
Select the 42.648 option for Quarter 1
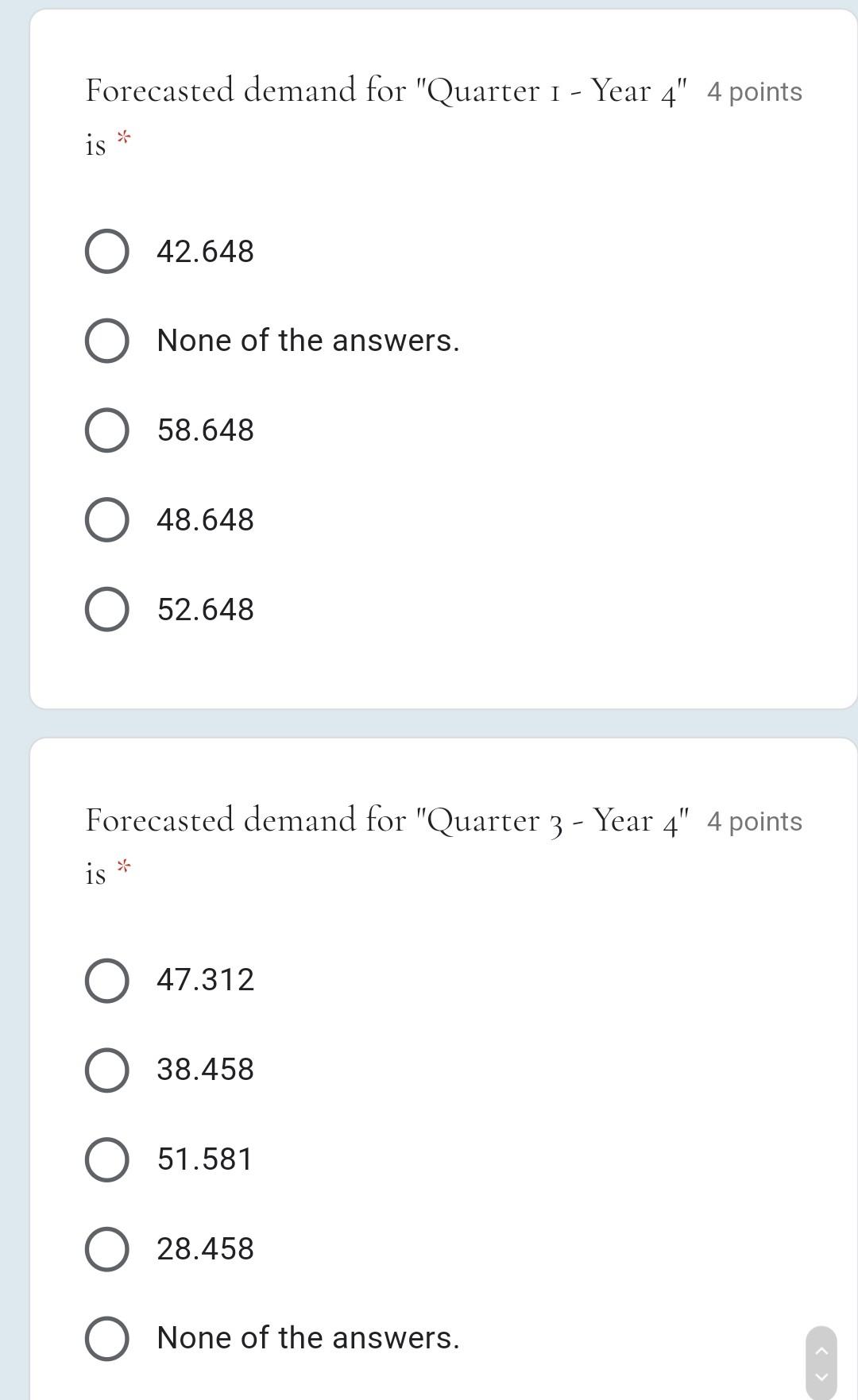point(108,252)
